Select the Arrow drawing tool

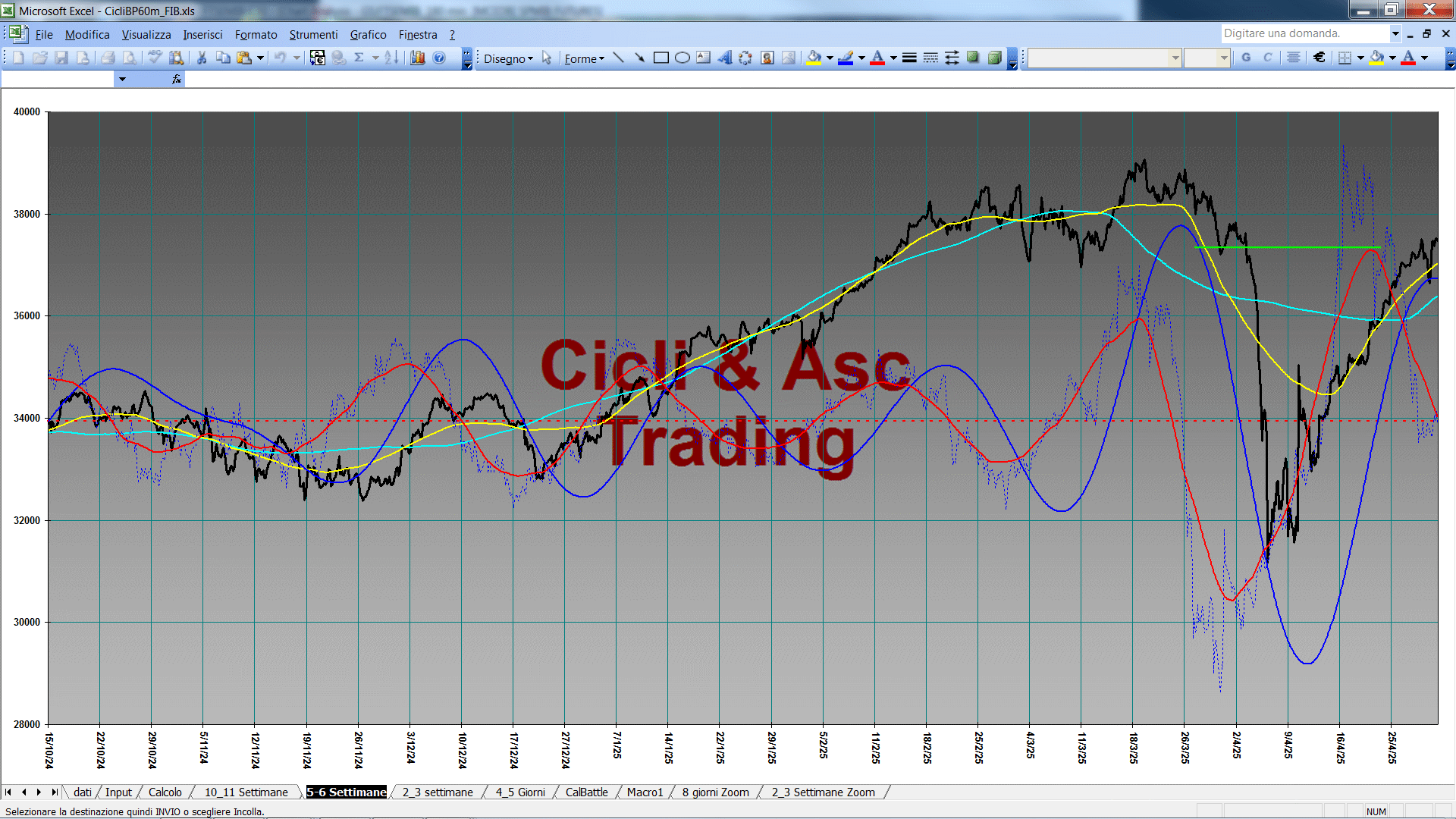639,58
